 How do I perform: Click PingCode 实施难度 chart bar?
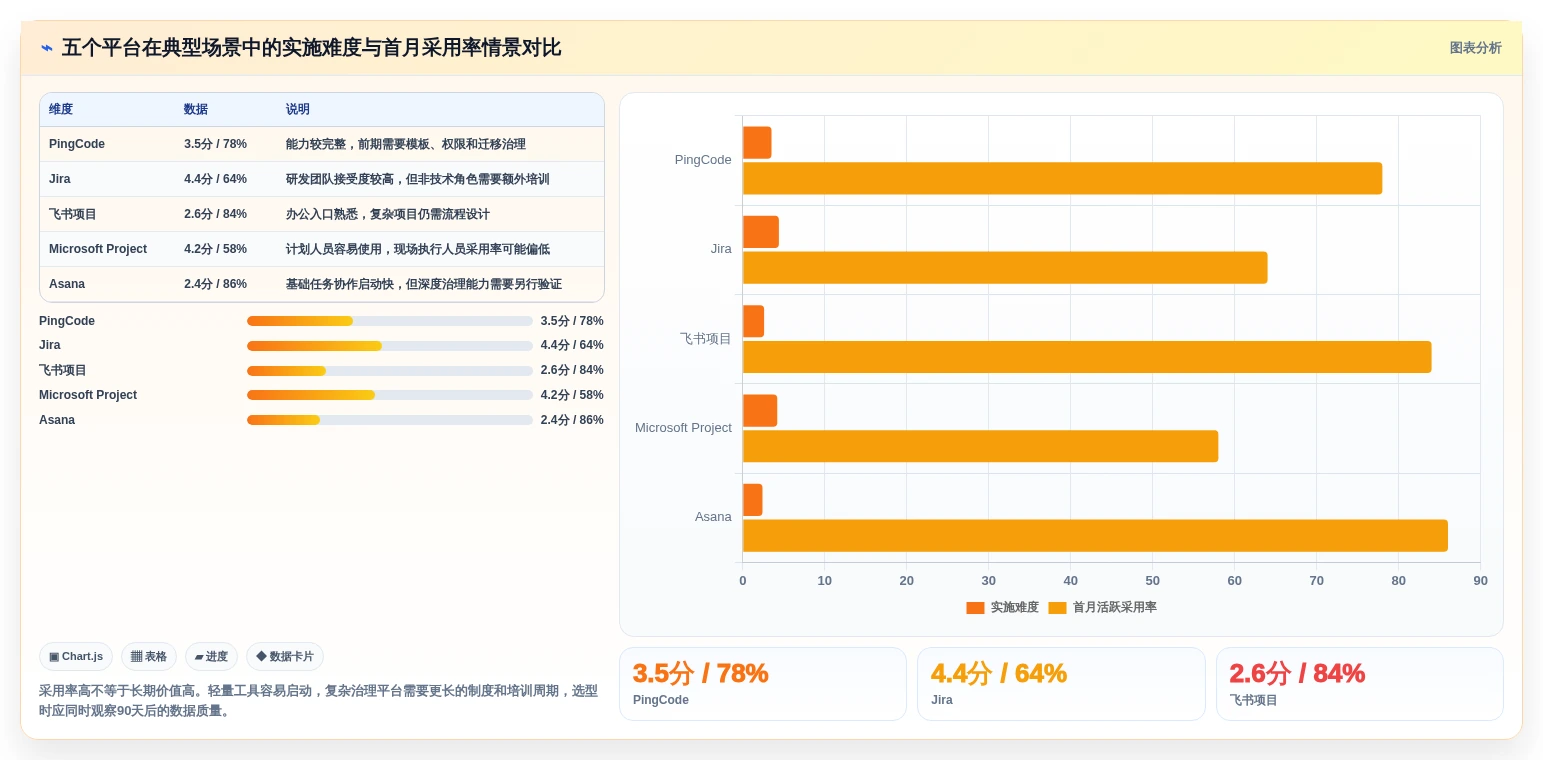[x=757, y=143]
